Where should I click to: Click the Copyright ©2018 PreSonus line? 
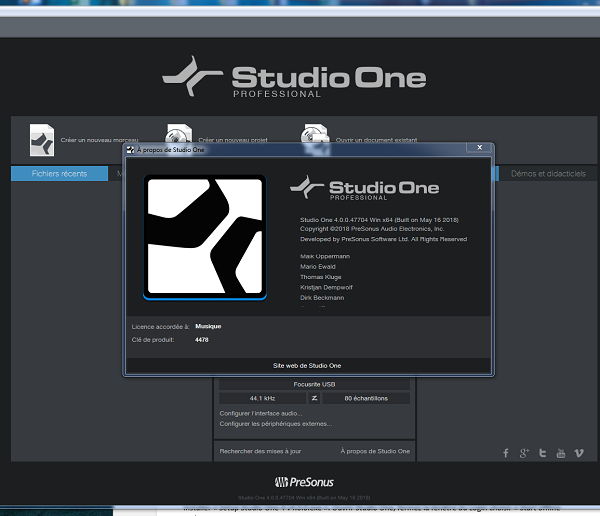point(372,229)
